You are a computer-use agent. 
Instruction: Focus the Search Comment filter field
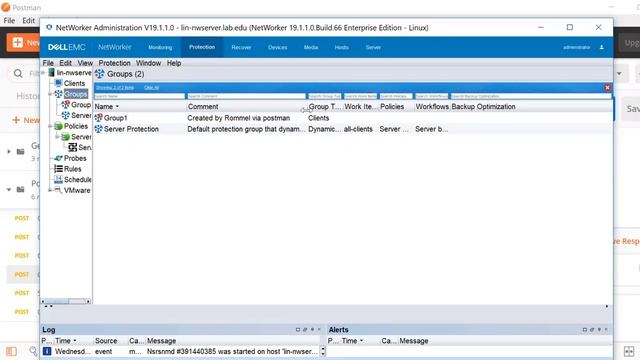(246, 96)
